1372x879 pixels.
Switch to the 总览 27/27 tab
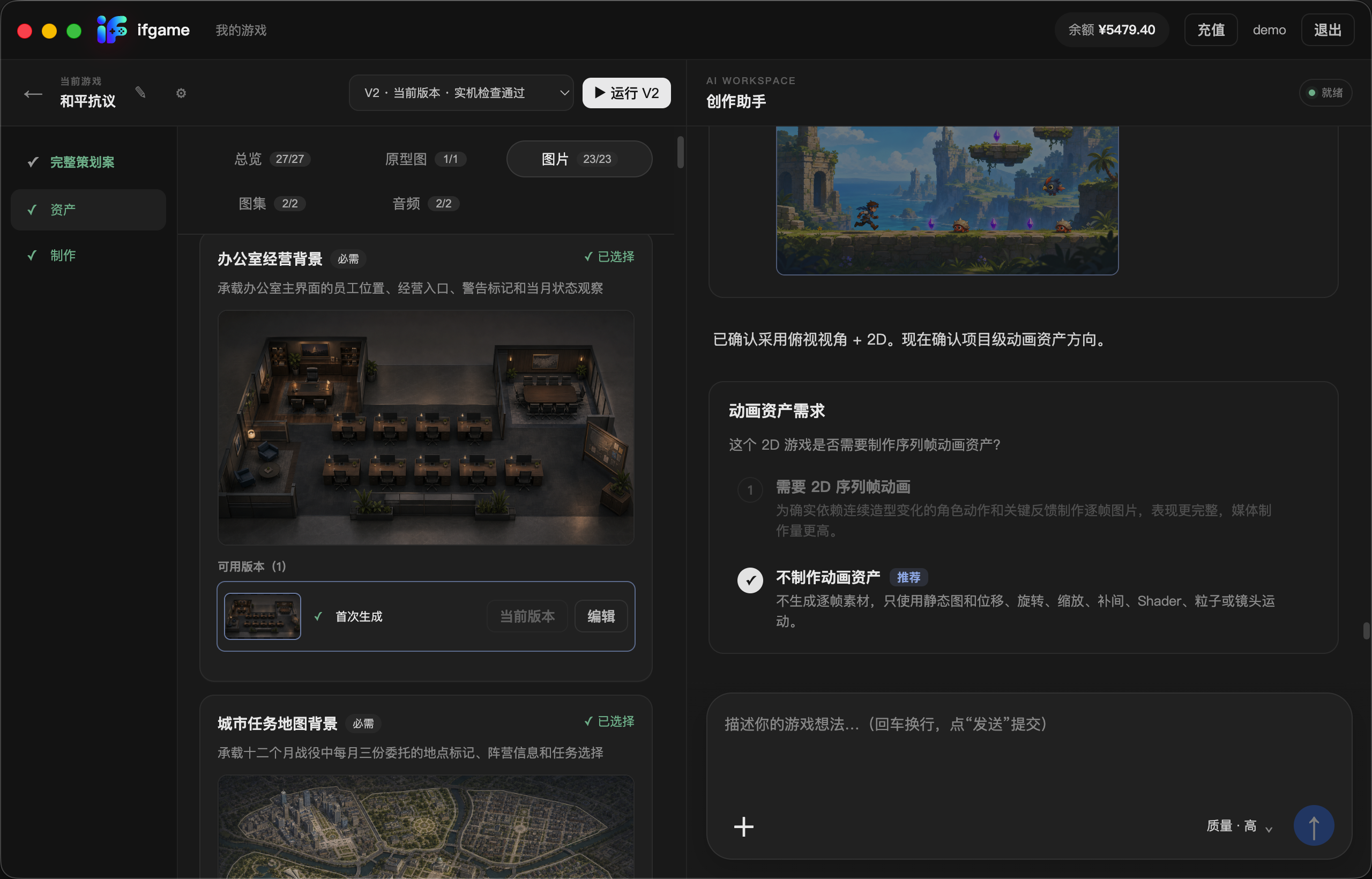point(272,159)
